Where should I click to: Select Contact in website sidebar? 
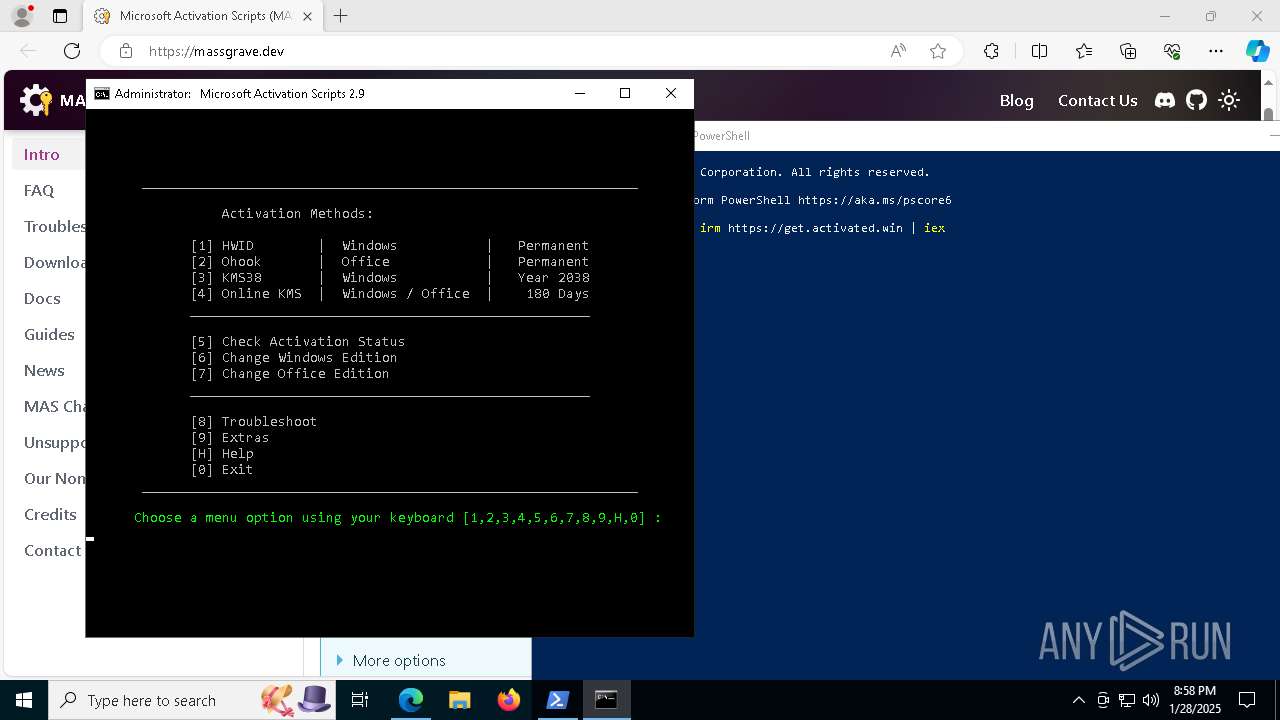(52, 550)
